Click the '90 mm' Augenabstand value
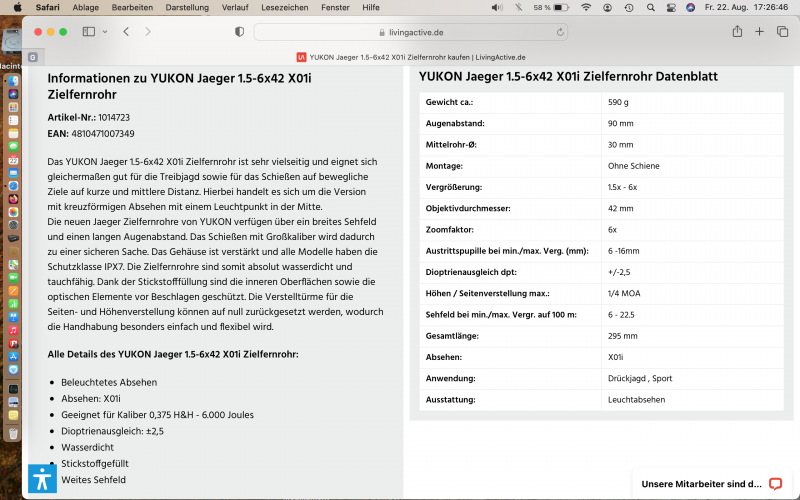Screen dimensions: 800x500 point(620,123)
